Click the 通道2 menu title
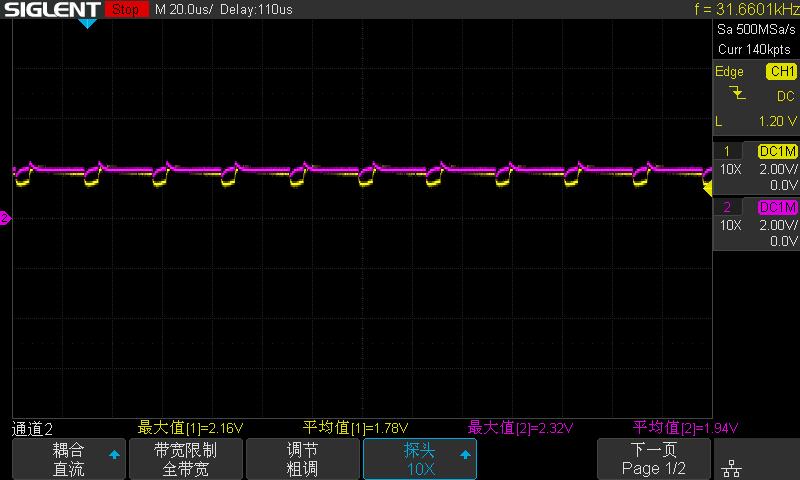Screen dimensions: 800x480 (x=32, y=429)
